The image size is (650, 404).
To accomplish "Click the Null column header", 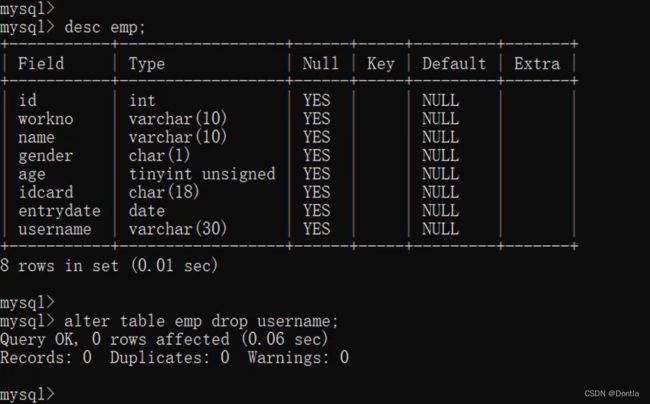I will point(320,64).
